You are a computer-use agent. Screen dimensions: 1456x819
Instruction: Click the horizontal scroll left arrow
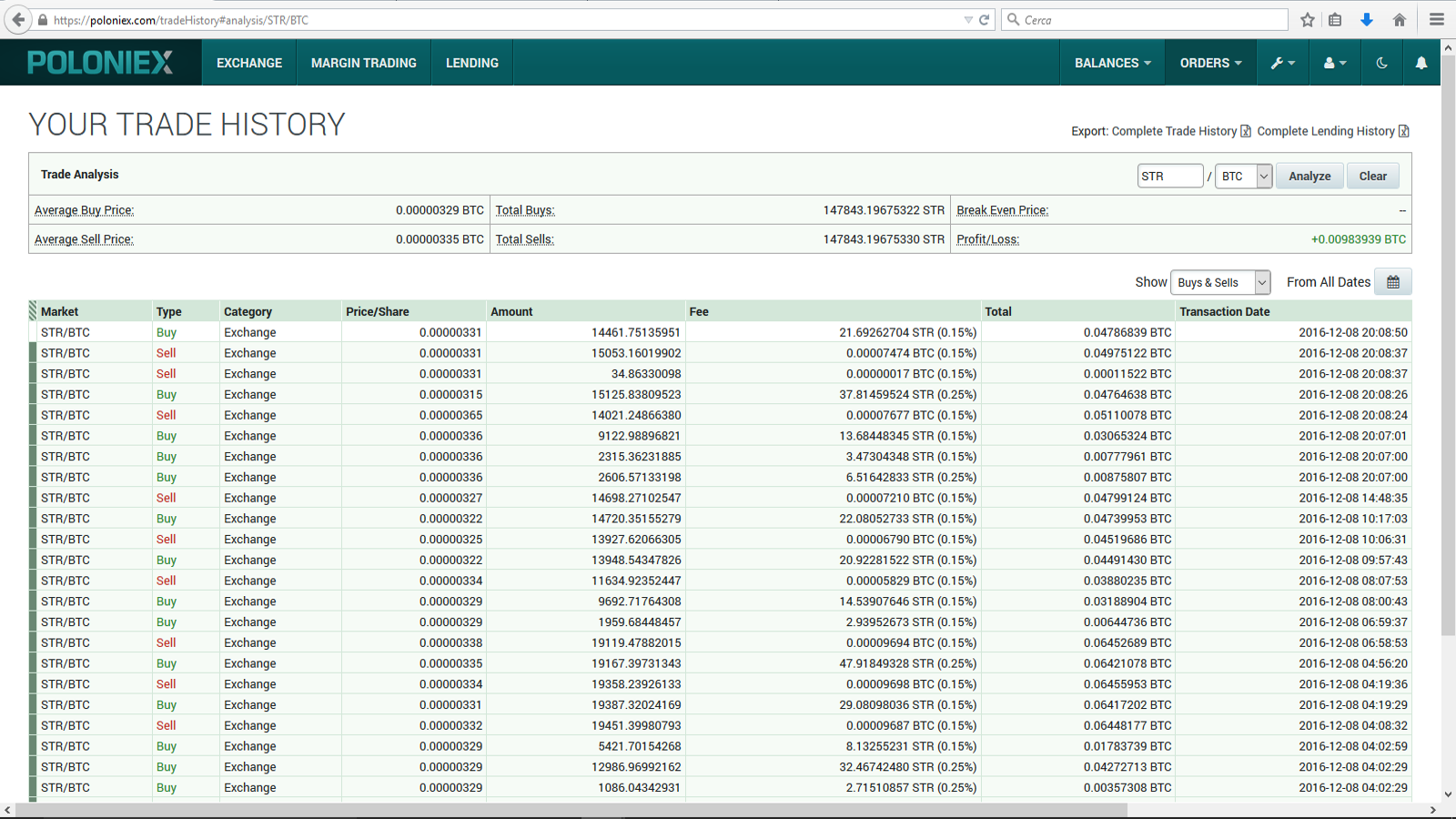click(x=7, y=810)
